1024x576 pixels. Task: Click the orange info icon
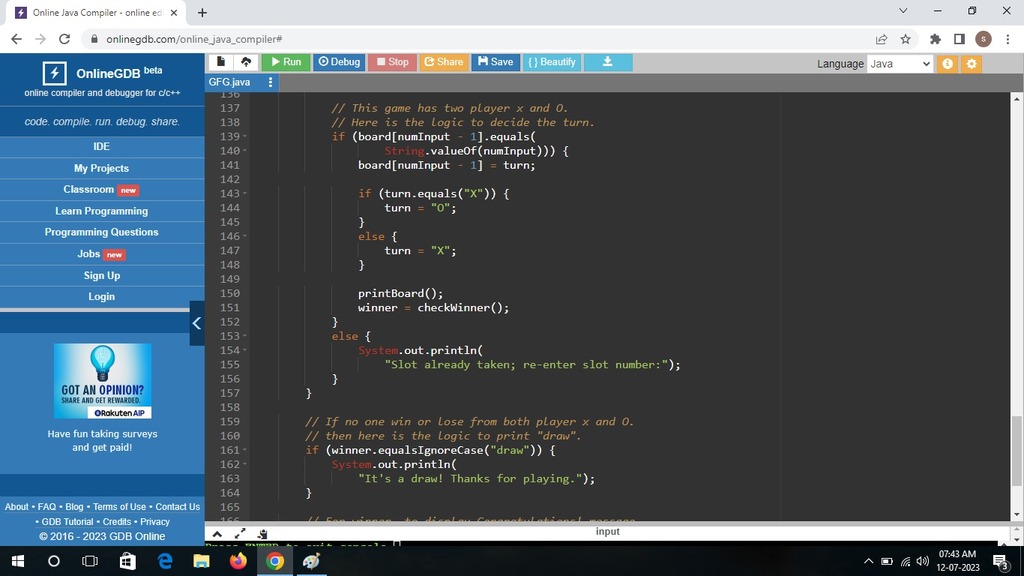coord(947,63)
